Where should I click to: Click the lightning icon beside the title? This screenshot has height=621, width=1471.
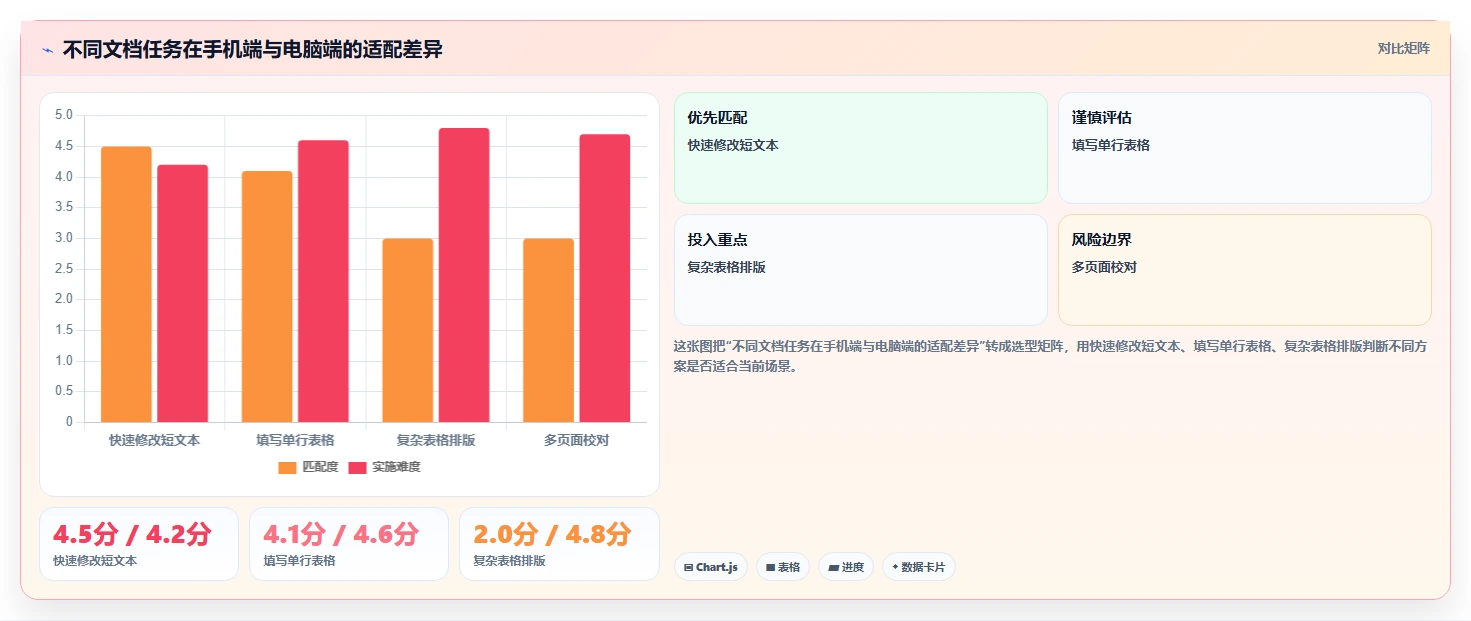click(x=47, y=50)
